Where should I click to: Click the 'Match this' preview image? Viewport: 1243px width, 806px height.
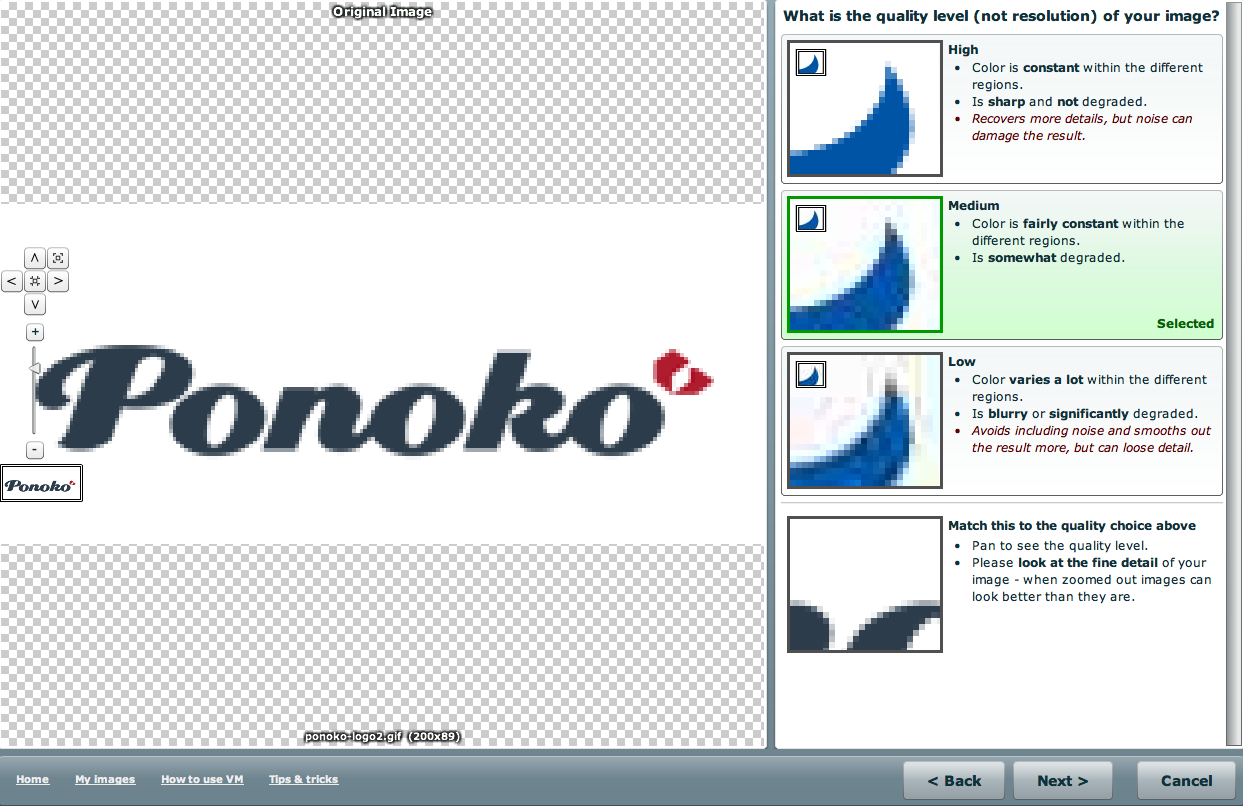[x=865, y=584]
